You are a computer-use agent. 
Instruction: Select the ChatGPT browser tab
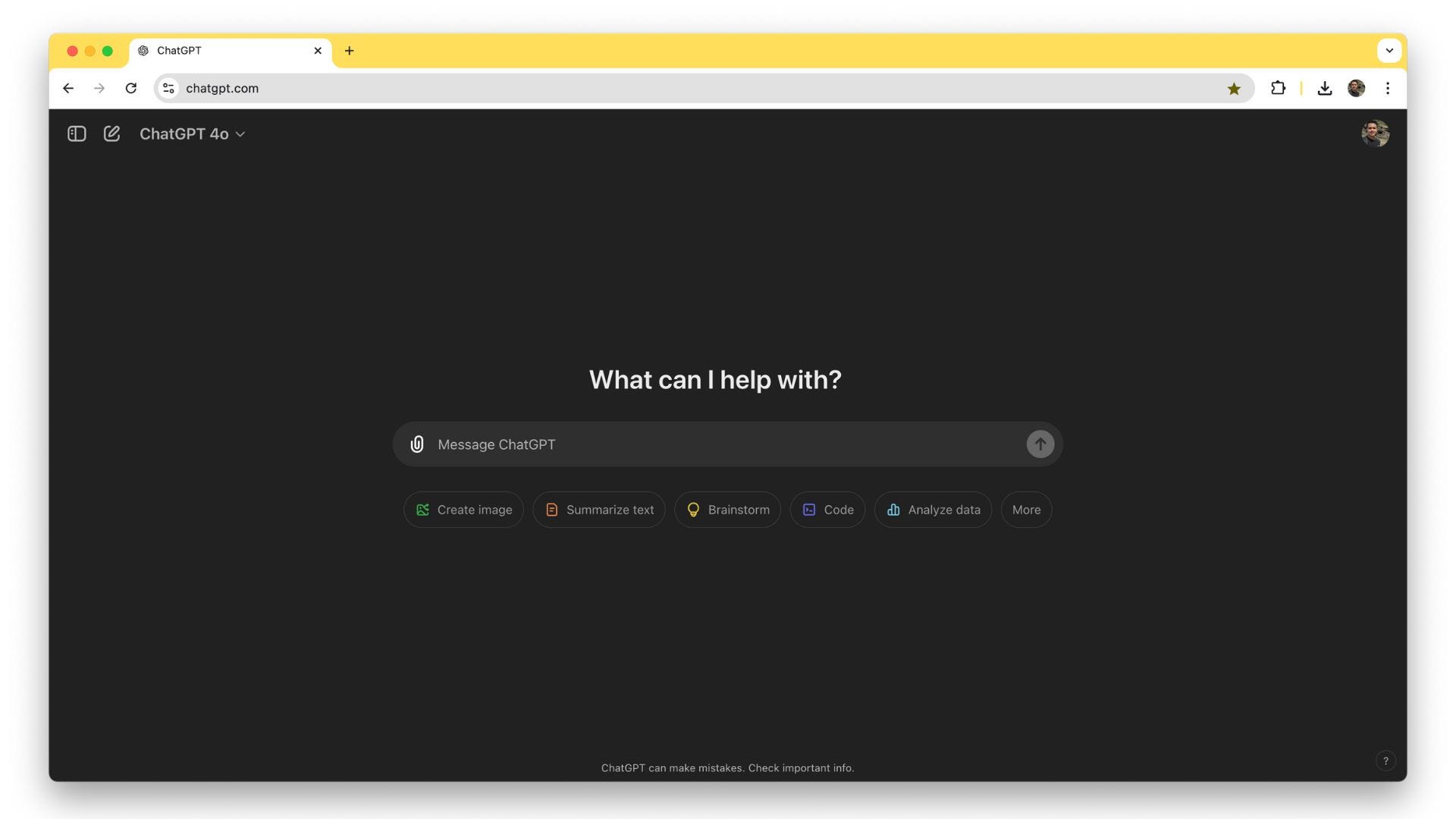230,51
